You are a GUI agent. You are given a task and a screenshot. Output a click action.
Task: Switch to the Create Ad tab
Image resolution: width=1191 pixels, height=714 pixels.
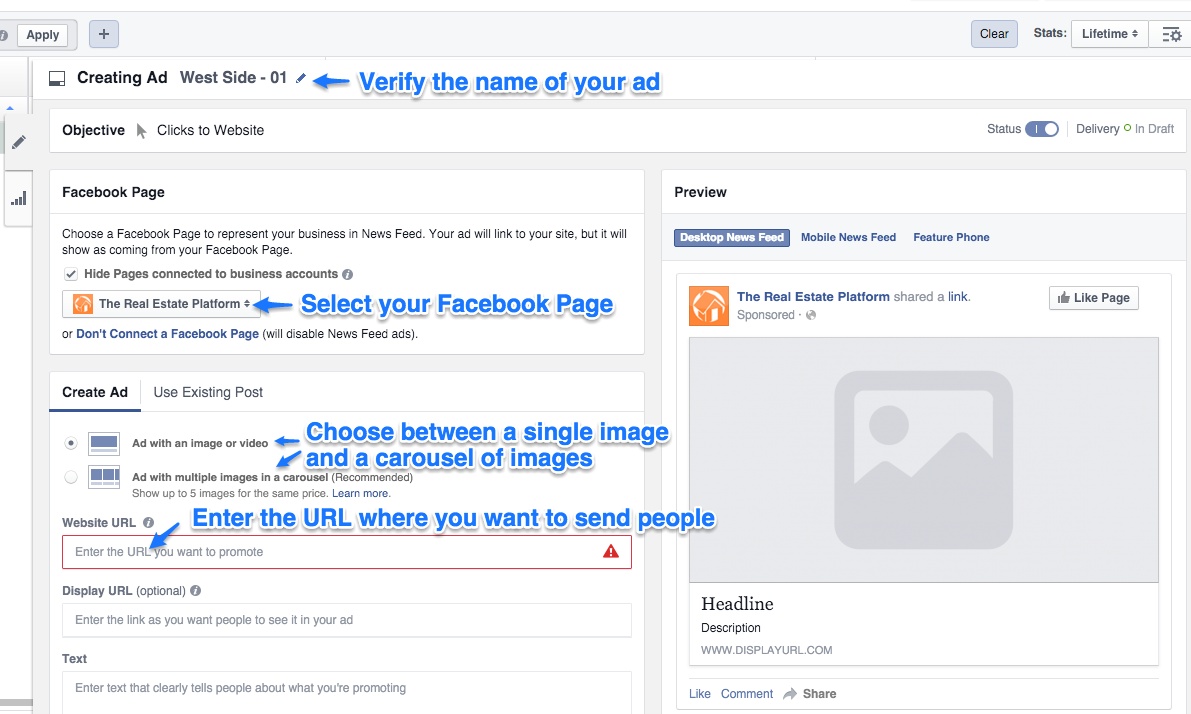coord(95,392)
